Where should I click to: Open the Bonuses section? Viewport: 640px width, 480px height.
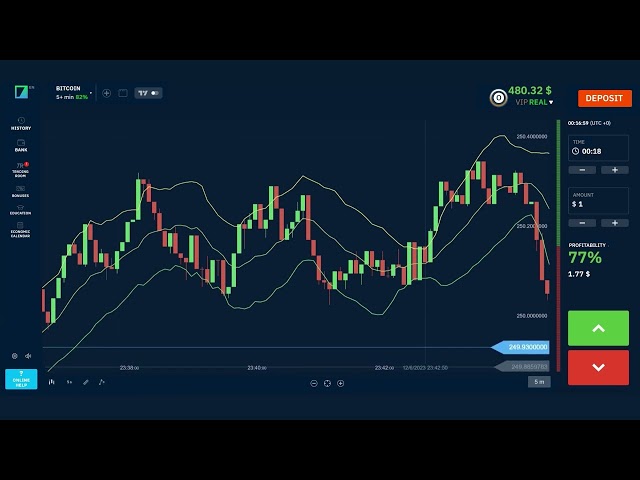tap(20, 191)
